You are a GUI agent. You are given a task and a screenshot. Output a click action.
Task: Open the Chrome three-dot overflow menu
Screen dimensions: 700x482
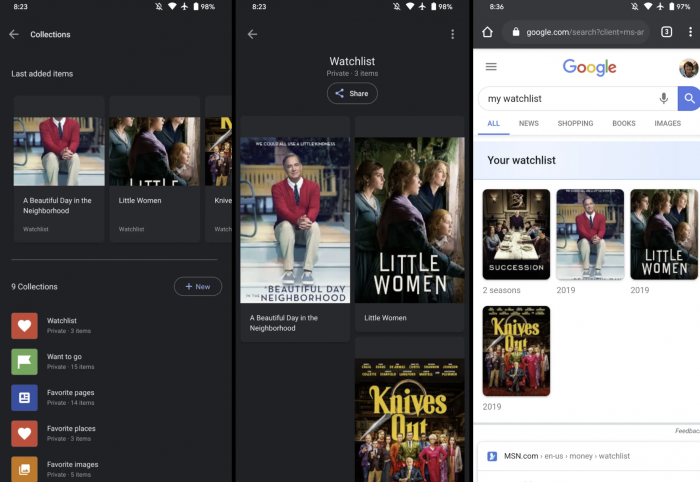coord(690,32)
